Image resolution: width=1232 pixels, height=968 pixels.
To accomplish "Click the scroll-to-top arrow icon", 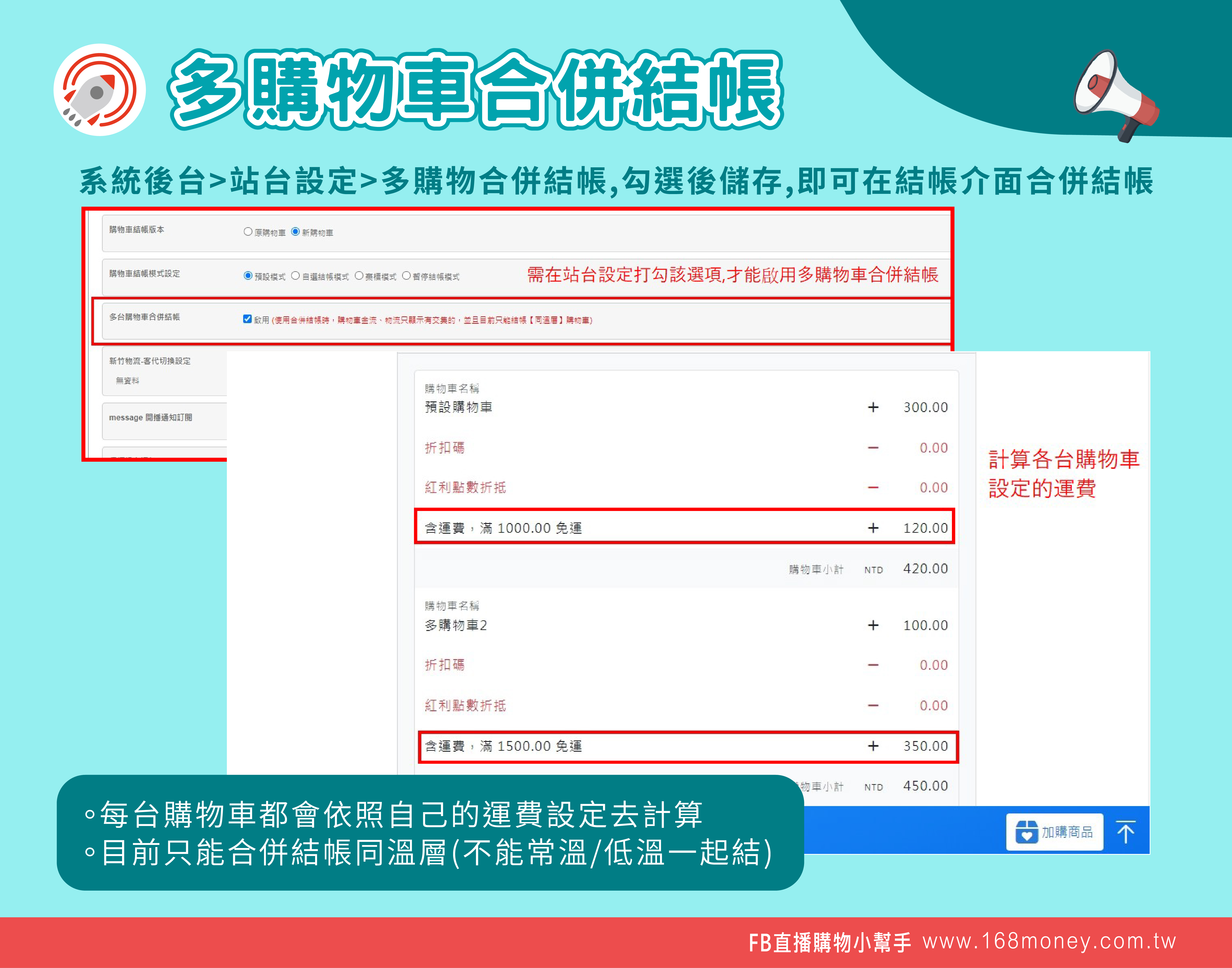I will [1126, 832].
